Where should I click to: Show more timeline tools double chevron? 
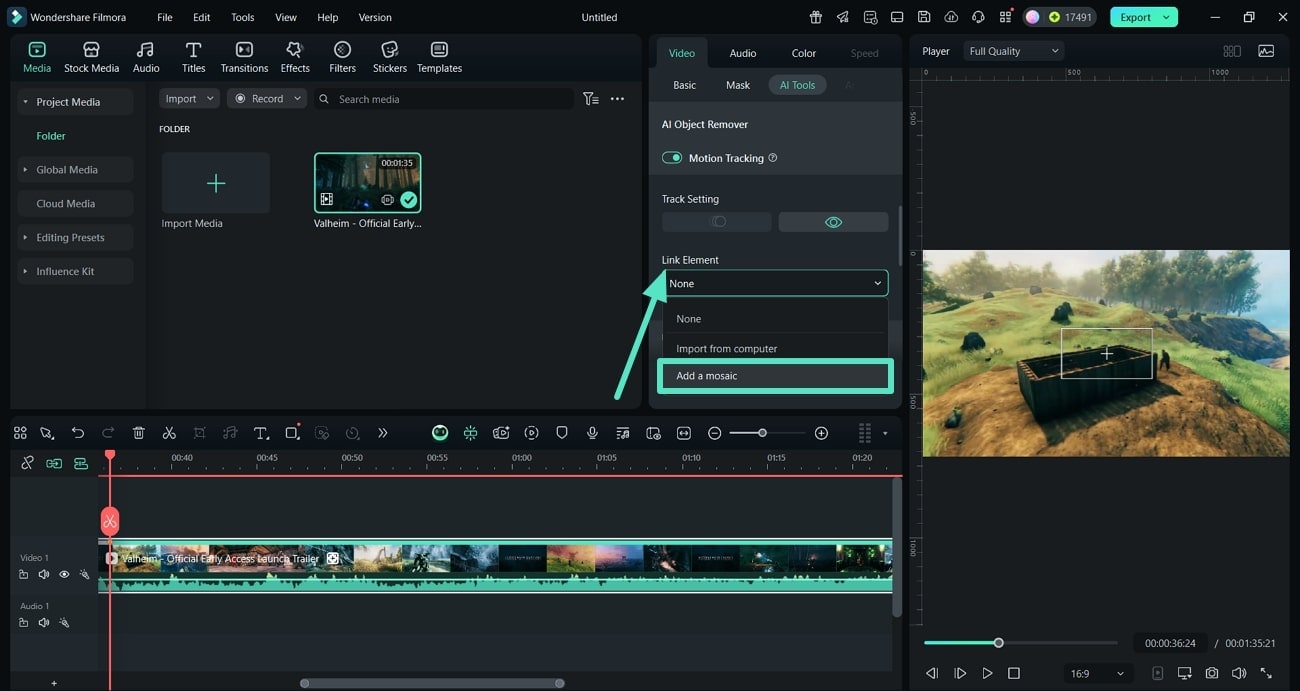pos(382,433)
